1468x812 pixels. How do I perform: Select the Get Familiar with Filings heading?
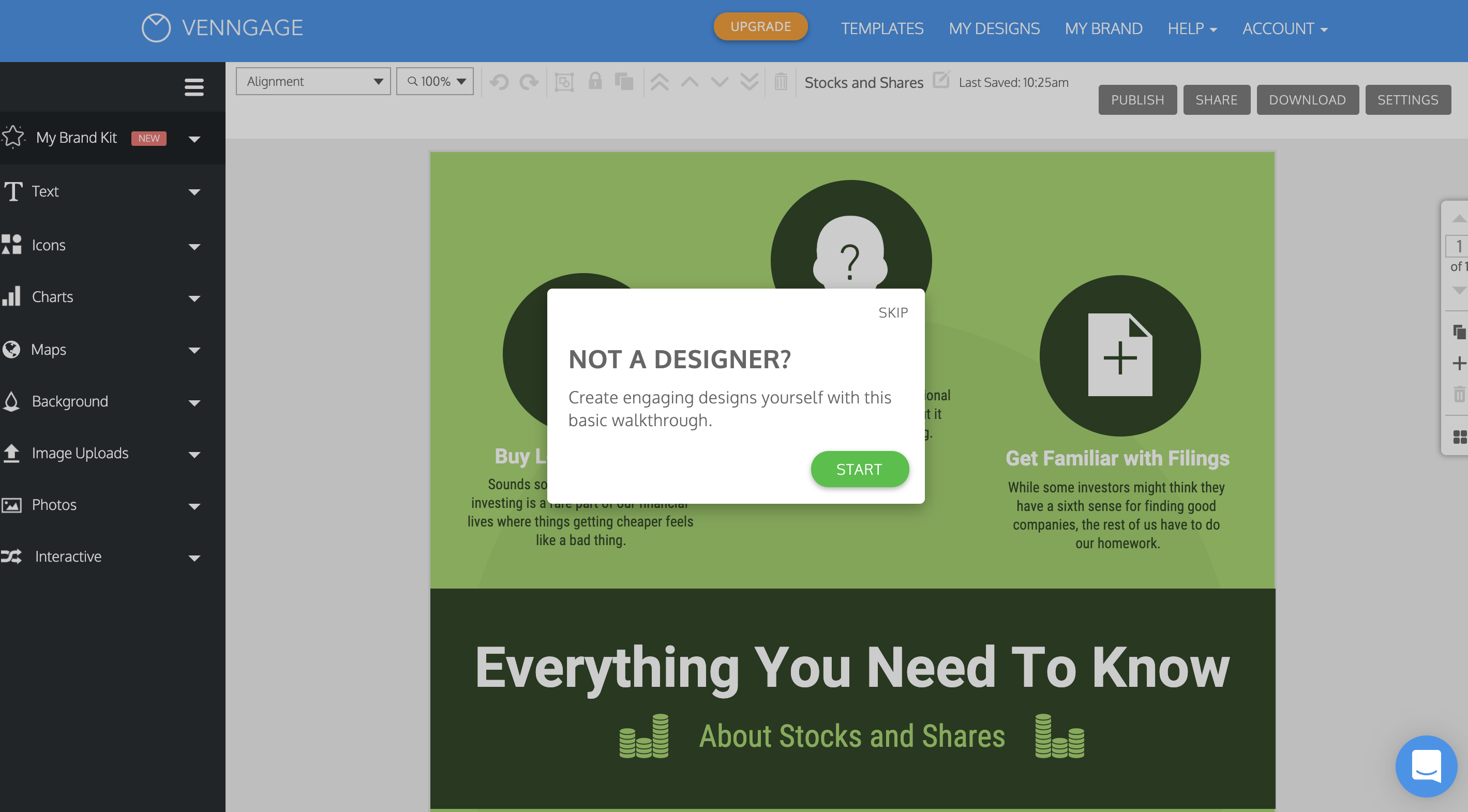tap(1117, 458)
